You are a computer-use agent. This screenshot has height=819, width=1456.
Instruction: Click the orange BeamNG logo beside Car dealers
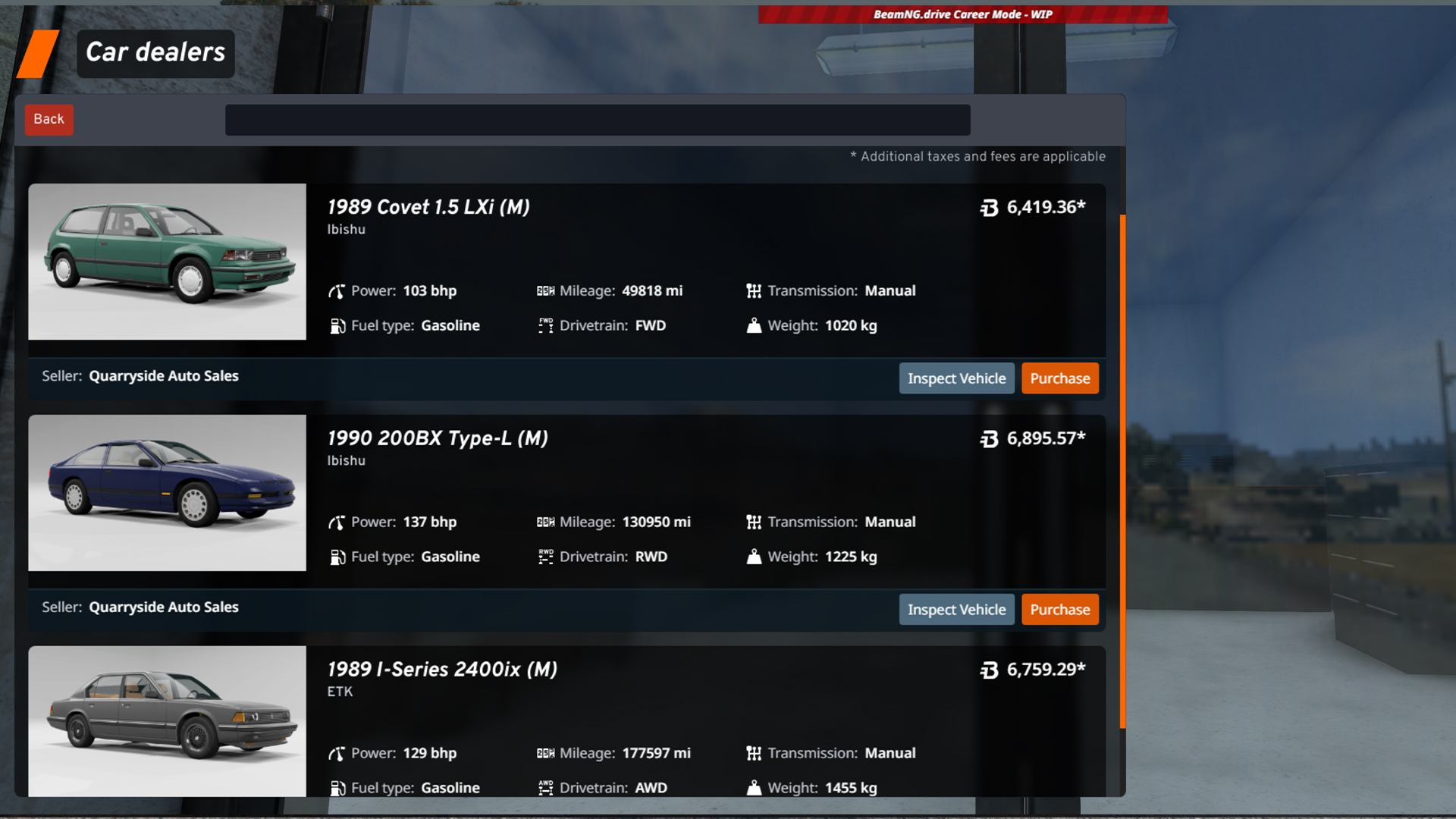pos(39,53)
